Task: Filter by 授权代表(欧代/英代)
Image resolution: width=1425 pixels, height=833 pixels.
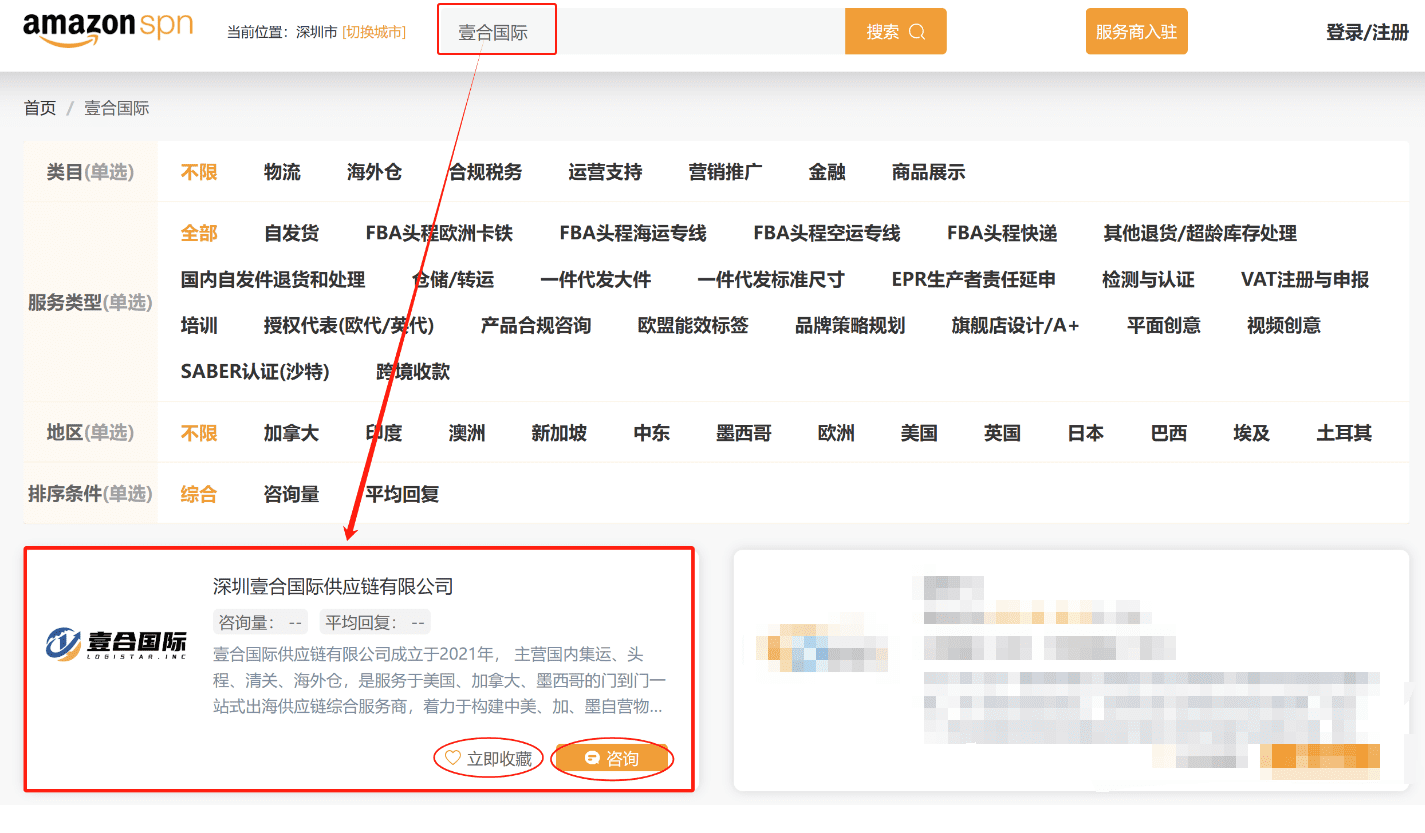Action: [349, 325]
